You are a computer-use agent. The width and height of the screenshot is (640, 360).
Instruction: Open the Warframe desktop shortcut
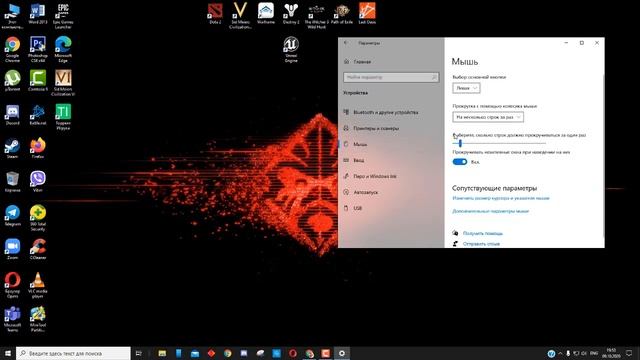click(266, 14)
